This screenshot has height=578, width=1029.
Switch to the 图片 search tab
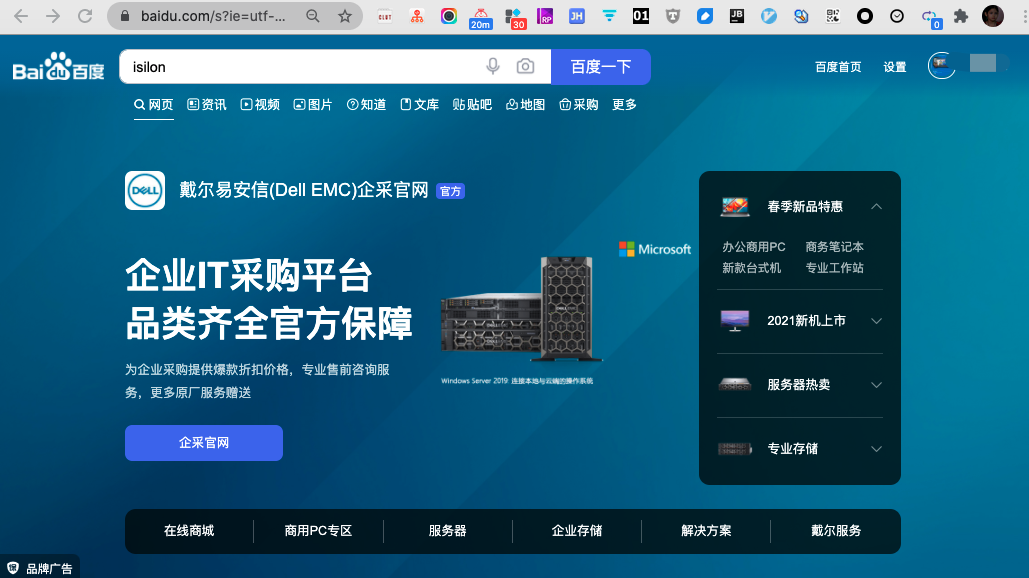pos(312,104)
